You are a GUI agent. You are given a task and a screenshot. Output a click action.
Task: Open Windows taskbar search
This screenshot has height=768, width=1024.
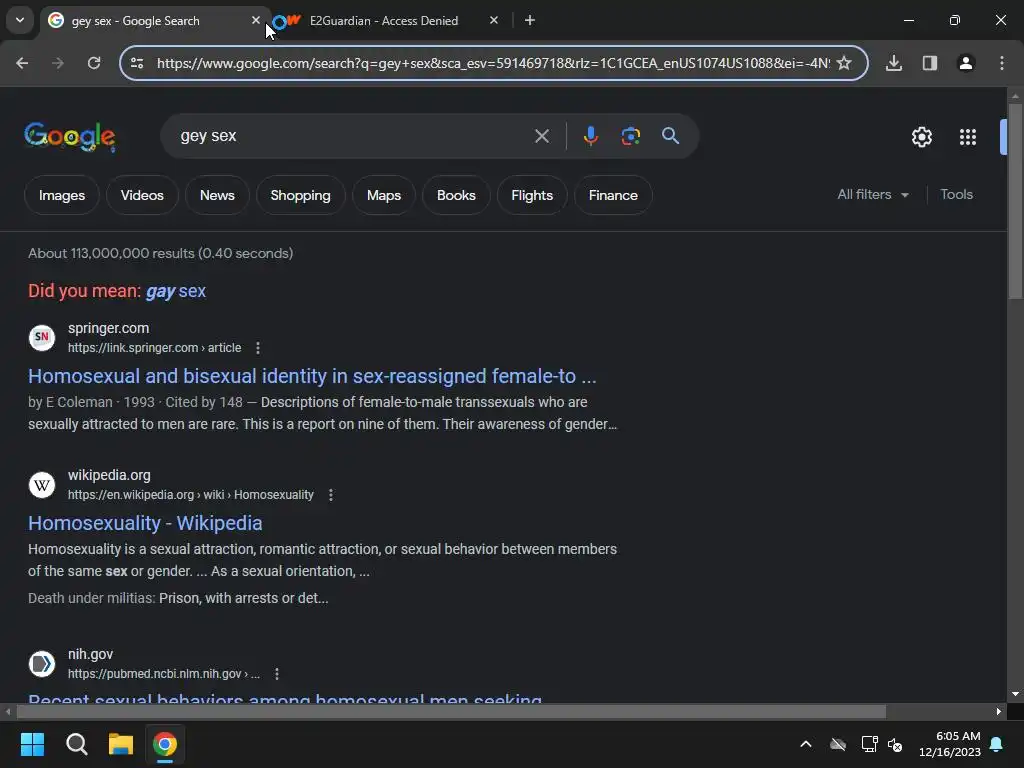76,744
